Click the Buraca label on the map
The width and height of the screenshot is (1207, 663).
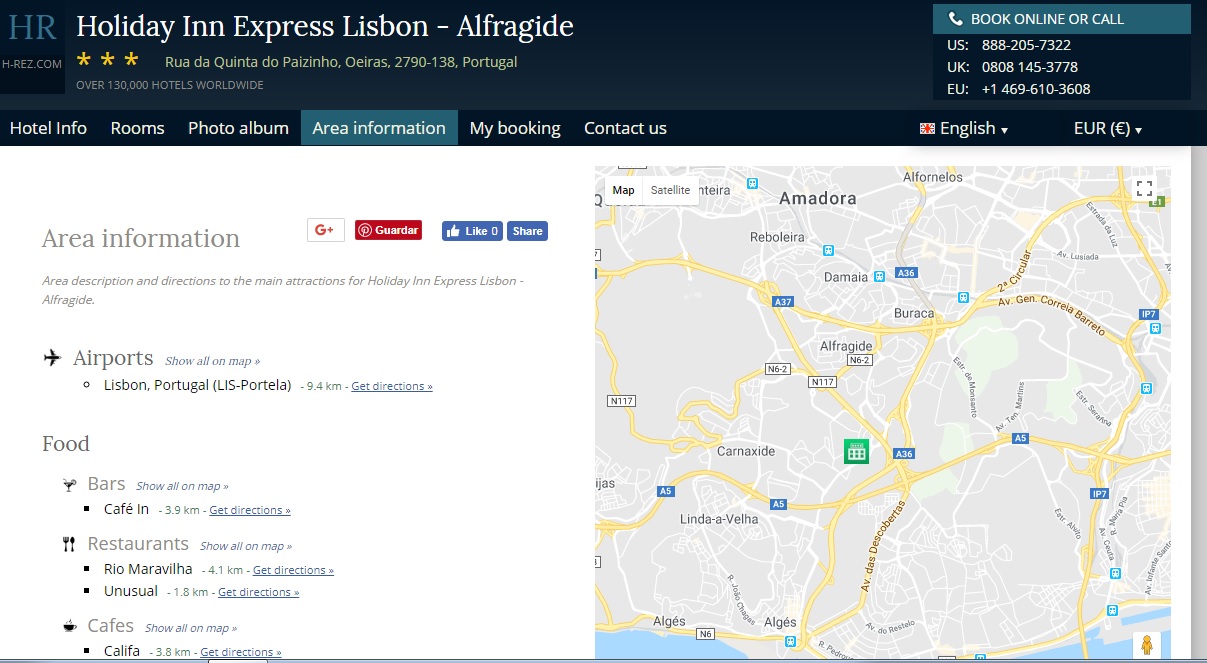914,313
